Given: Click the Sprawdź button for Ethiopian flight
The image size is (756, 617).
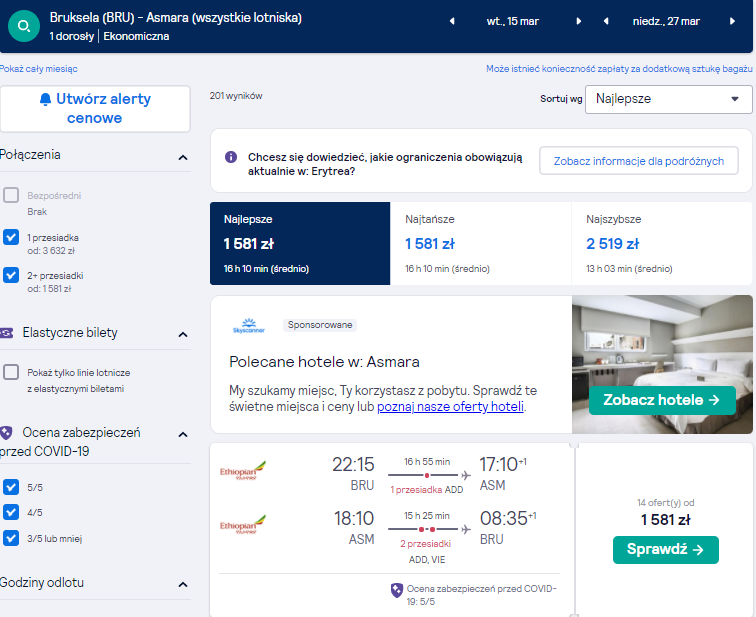Looking at the screenshot, I should click(x=665, y=550).
